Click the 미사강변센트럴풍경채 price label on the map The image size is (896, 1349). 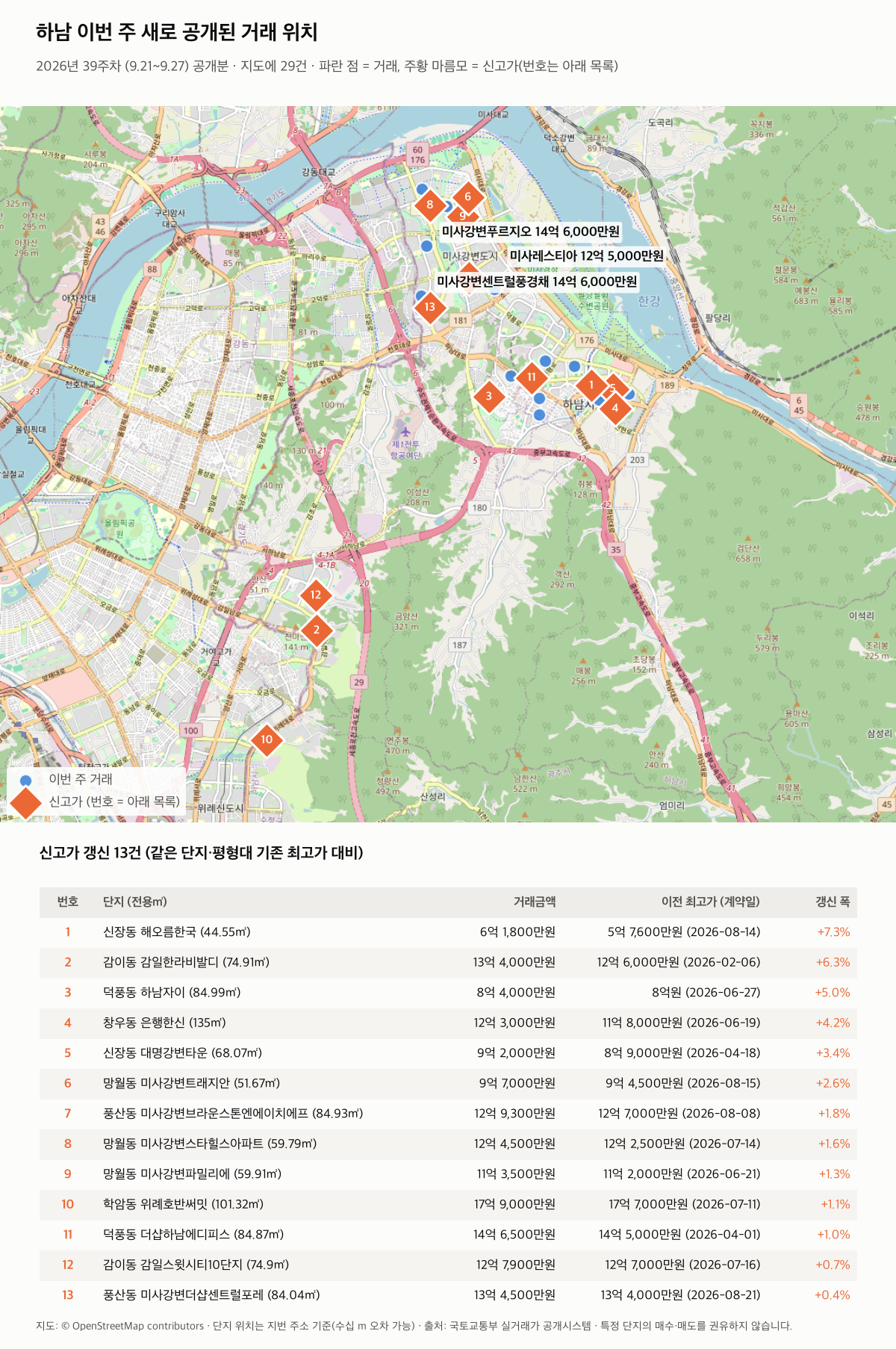click(537, 282)
